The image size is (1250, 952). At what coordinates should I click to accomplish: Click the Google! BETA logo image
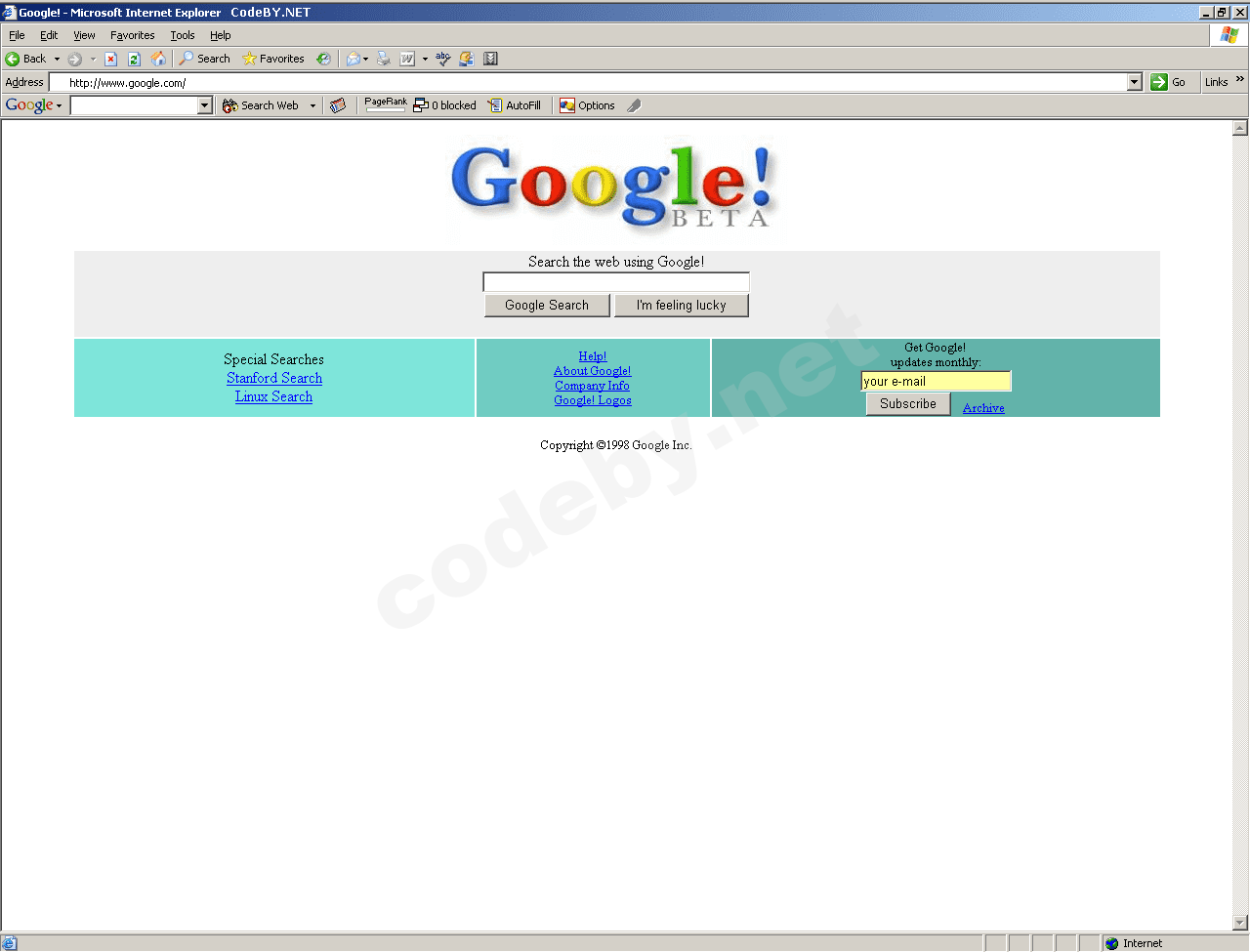[615, 187]
